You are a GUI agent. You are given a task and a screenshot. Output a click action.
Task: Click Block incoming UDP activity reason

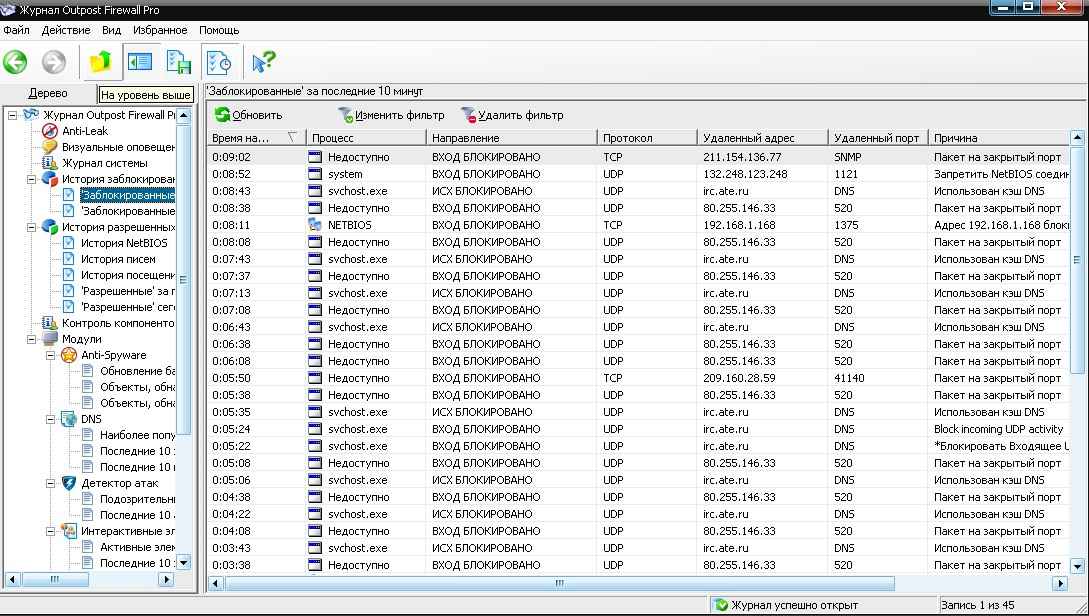(999, 429)
